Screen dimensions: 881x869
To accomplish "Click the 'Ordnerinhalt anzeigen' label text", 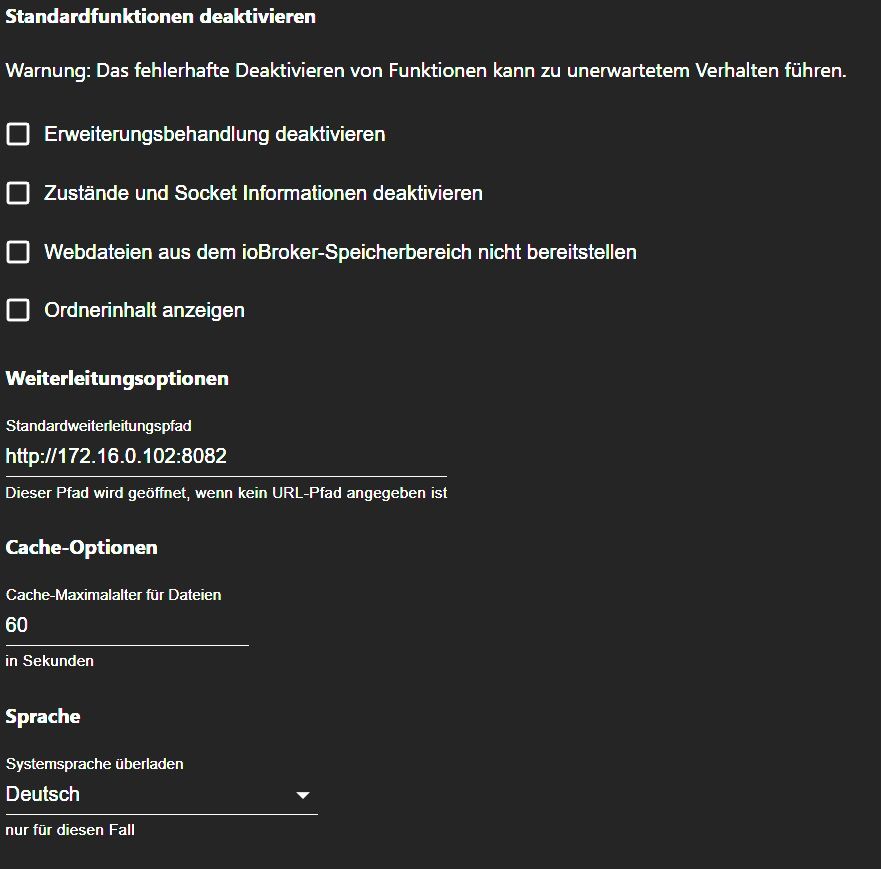I will (x=144, y=310).
